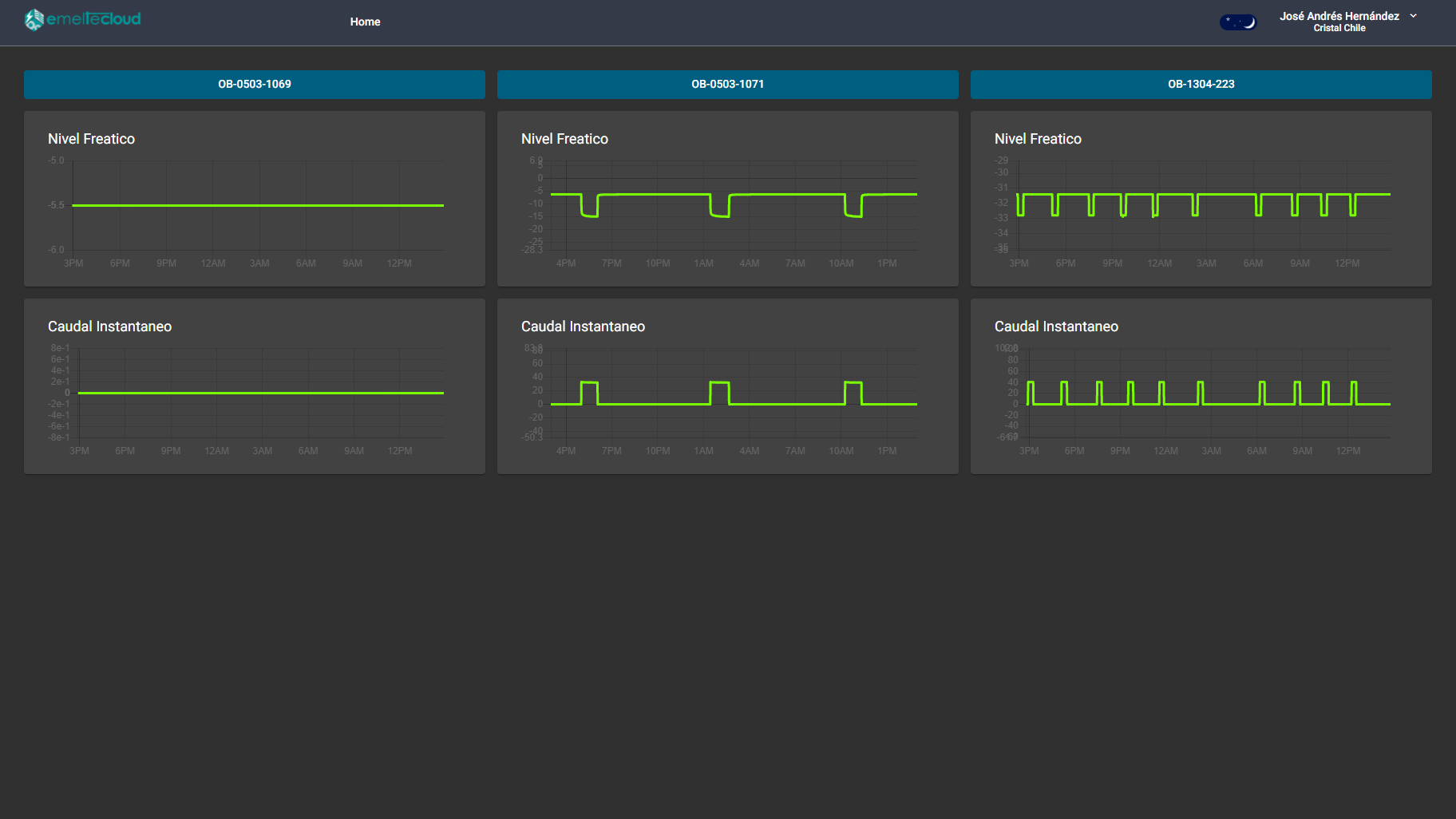The image size is (1456, 819).
Task: Toggle the dark mode moon switch
Action: (x=1237, y=22)
